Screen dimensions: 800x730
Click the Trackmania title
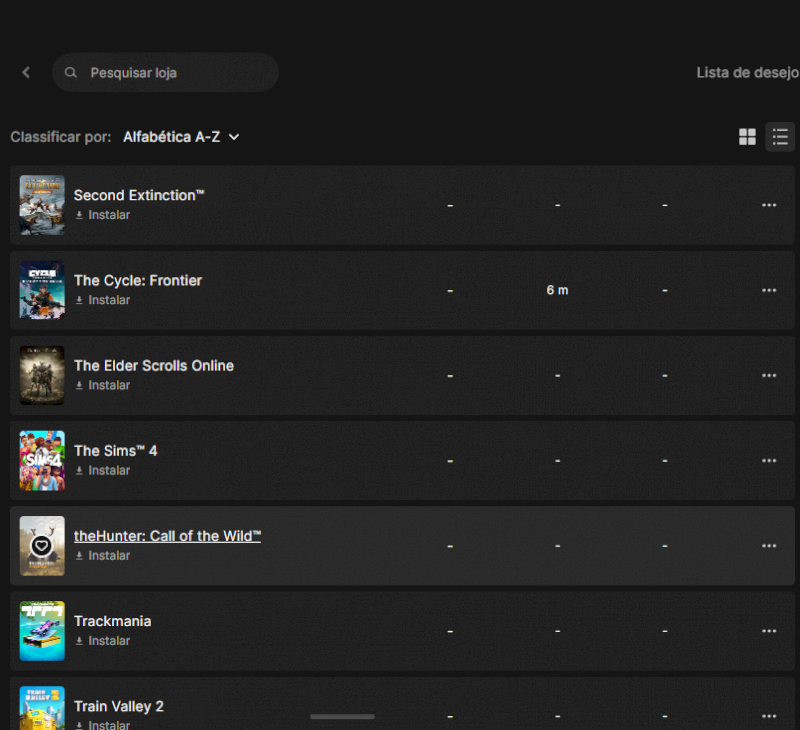click(x=112, y=621)
